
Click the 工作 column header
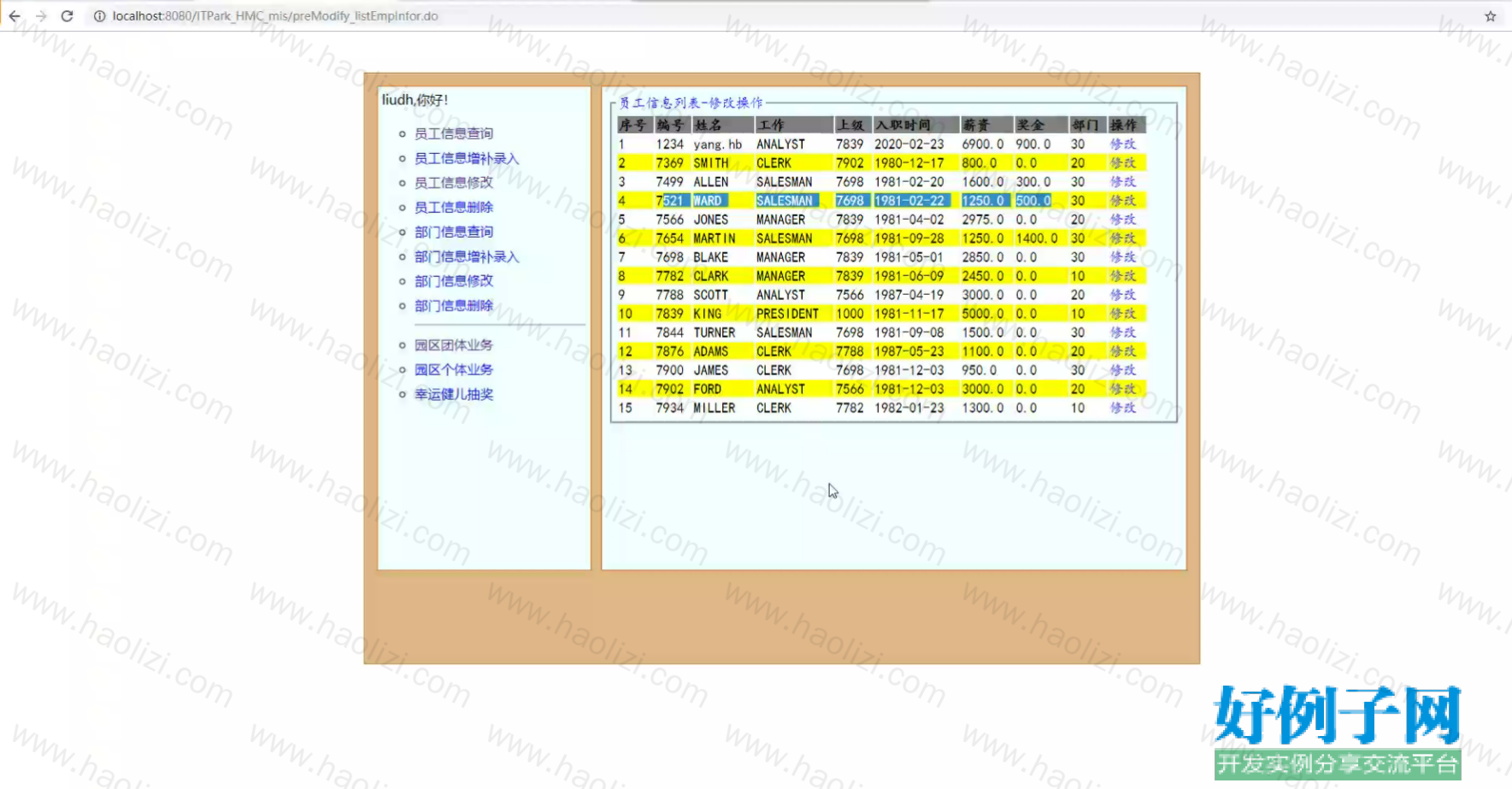click(793, 125)
